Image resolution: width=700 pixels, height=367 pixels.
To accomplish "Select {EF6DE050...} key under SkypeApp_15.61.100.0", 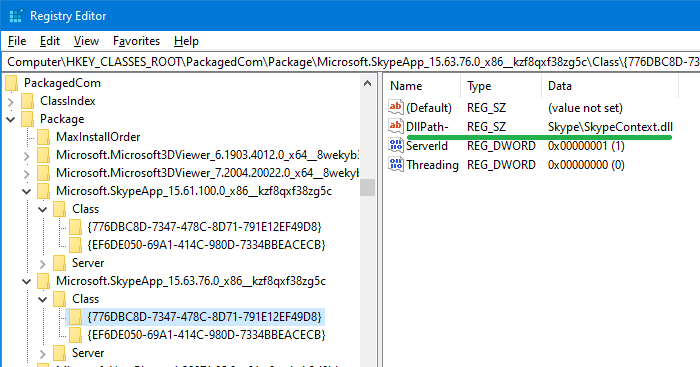I will click(206, 245).
